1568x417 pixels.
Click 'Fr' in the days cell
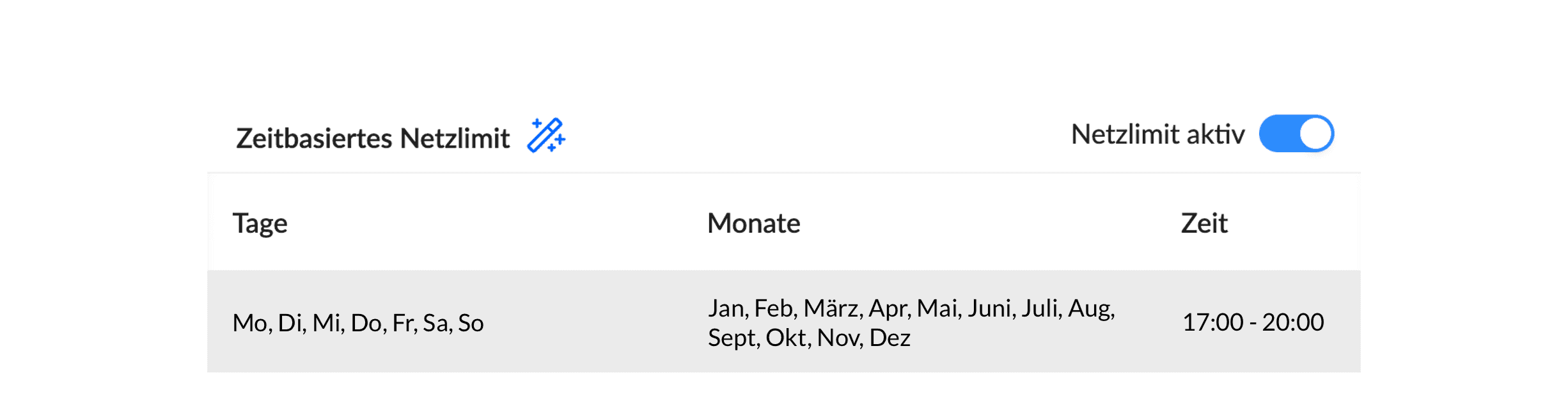point(403,324)
